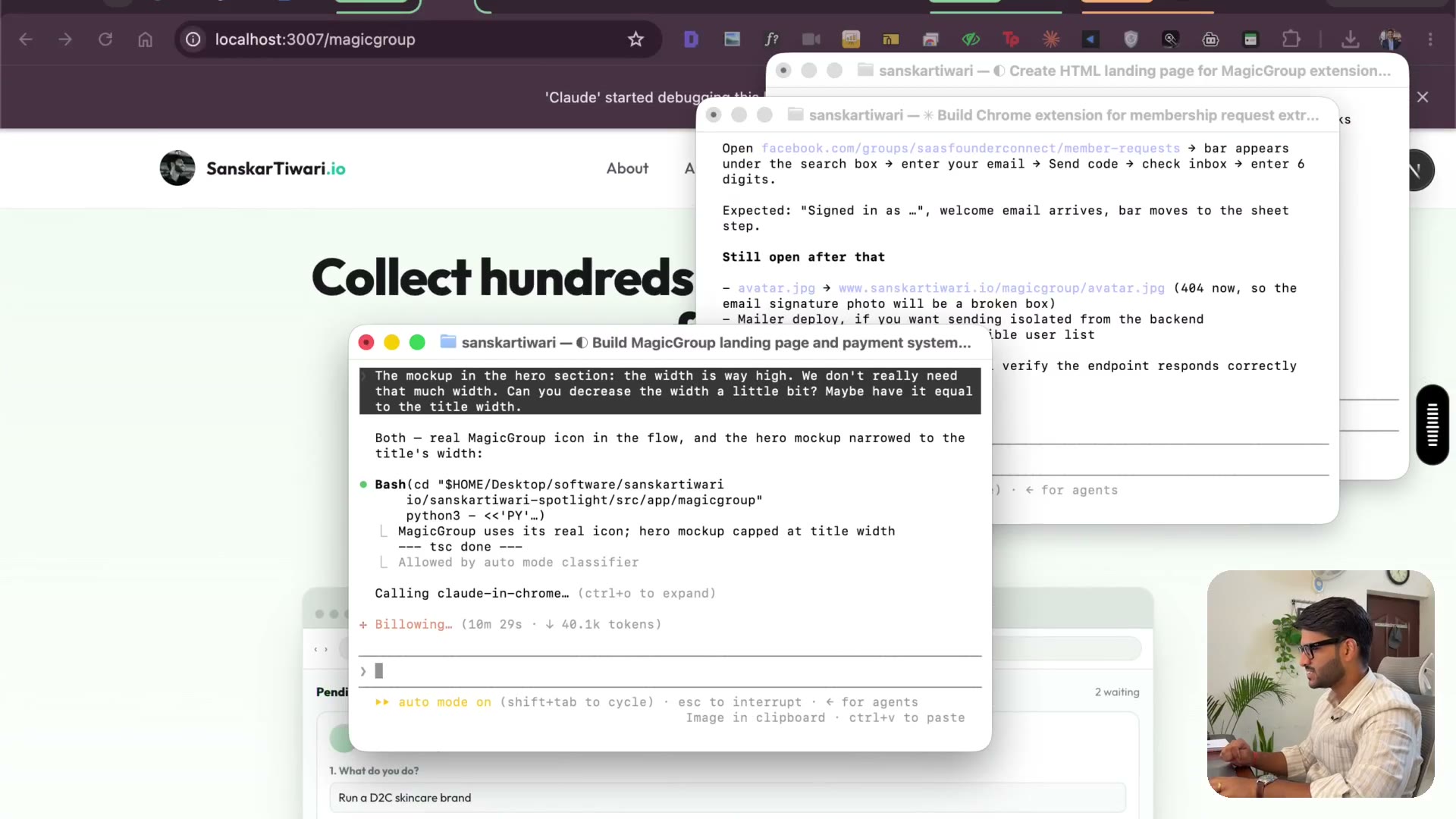1456x819 pixels.
Task: View site information for localhost
Action: click(193, 39)
